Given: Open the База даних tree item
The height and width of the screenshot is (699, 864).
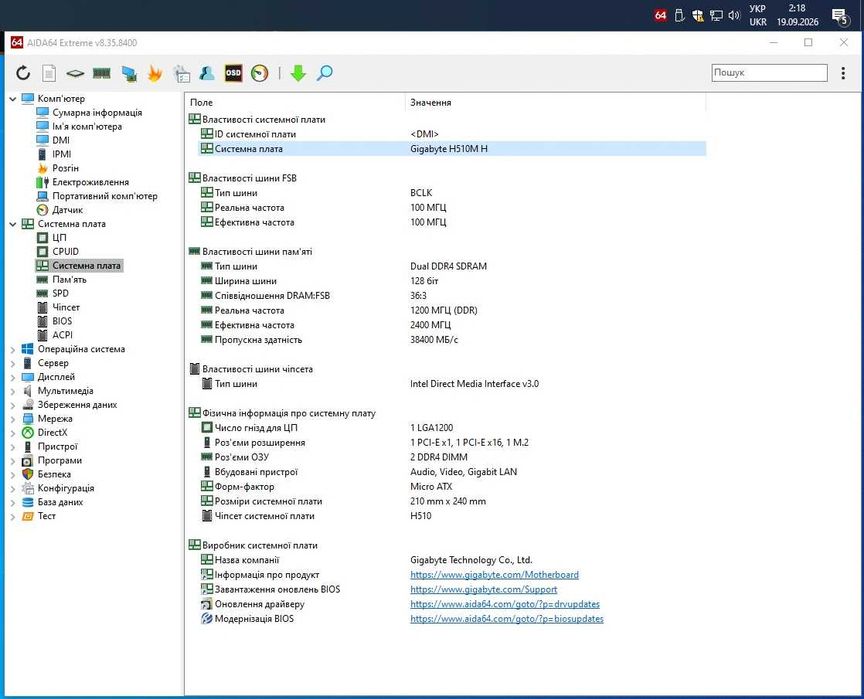Looking at the screenshot, I should tap(60, 502).
